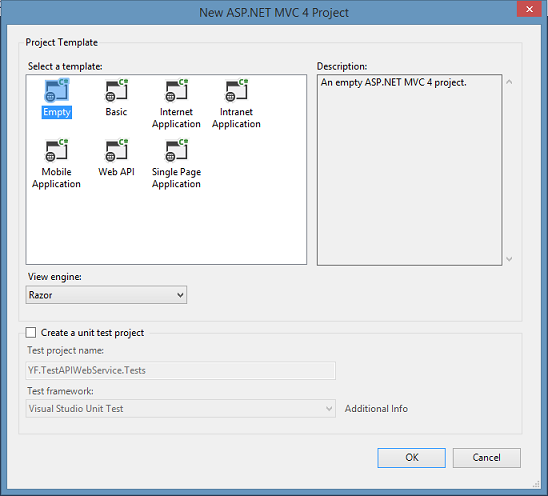Click the 'Intranet Application' template label
548x496 pixels.
236,118
